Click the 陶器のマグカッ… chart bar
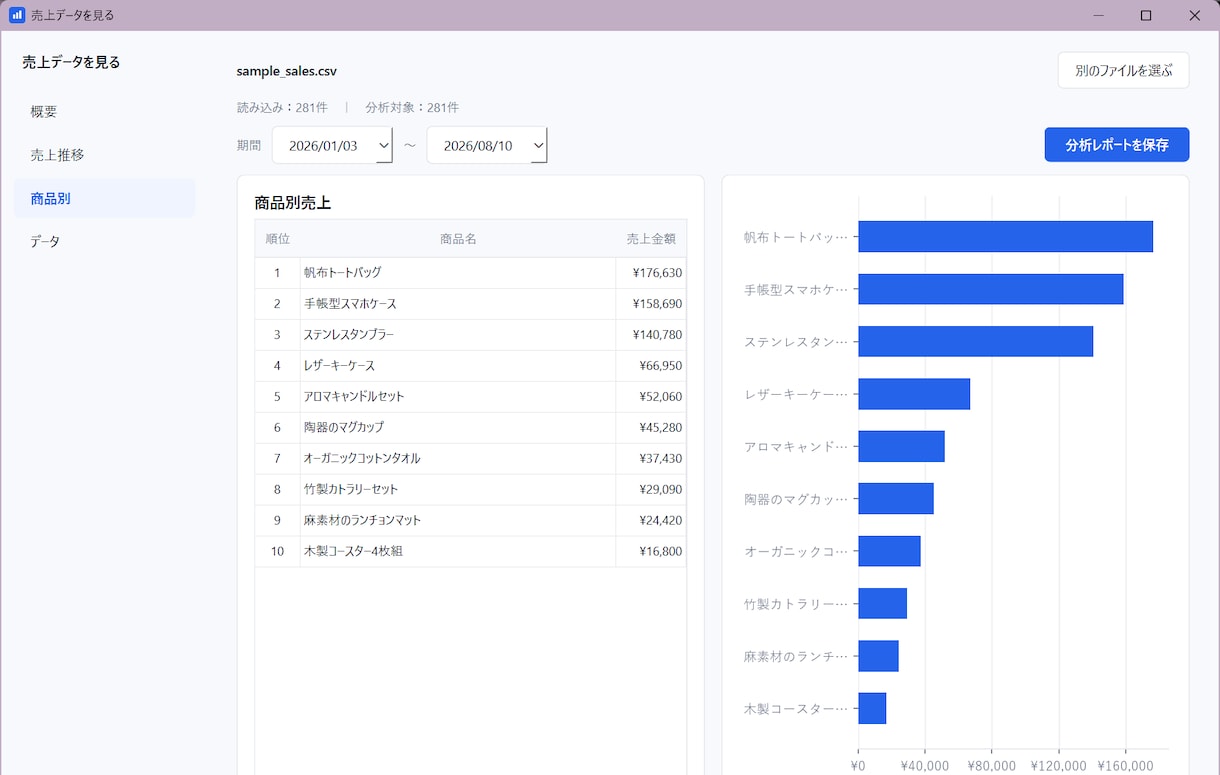This screenshot has height=775, width=1220. pyautogui.click(x=896, y=499)
